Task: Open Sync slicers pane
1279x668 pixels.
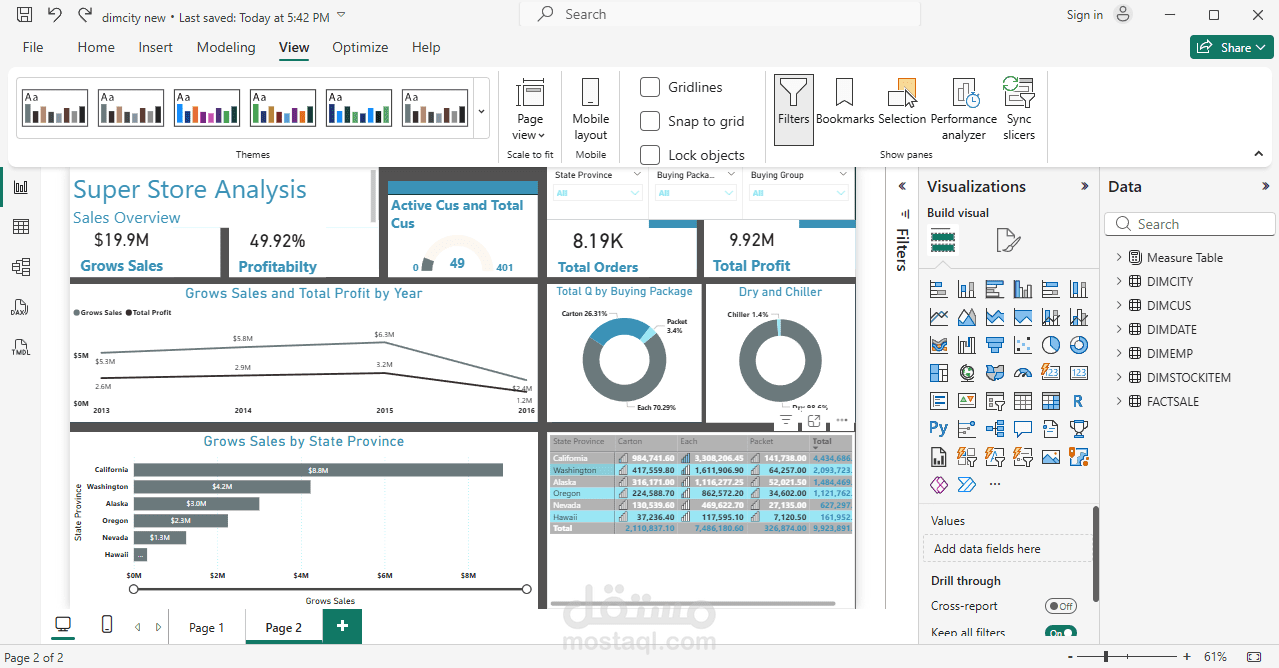Action: [x=1019, y=110]
